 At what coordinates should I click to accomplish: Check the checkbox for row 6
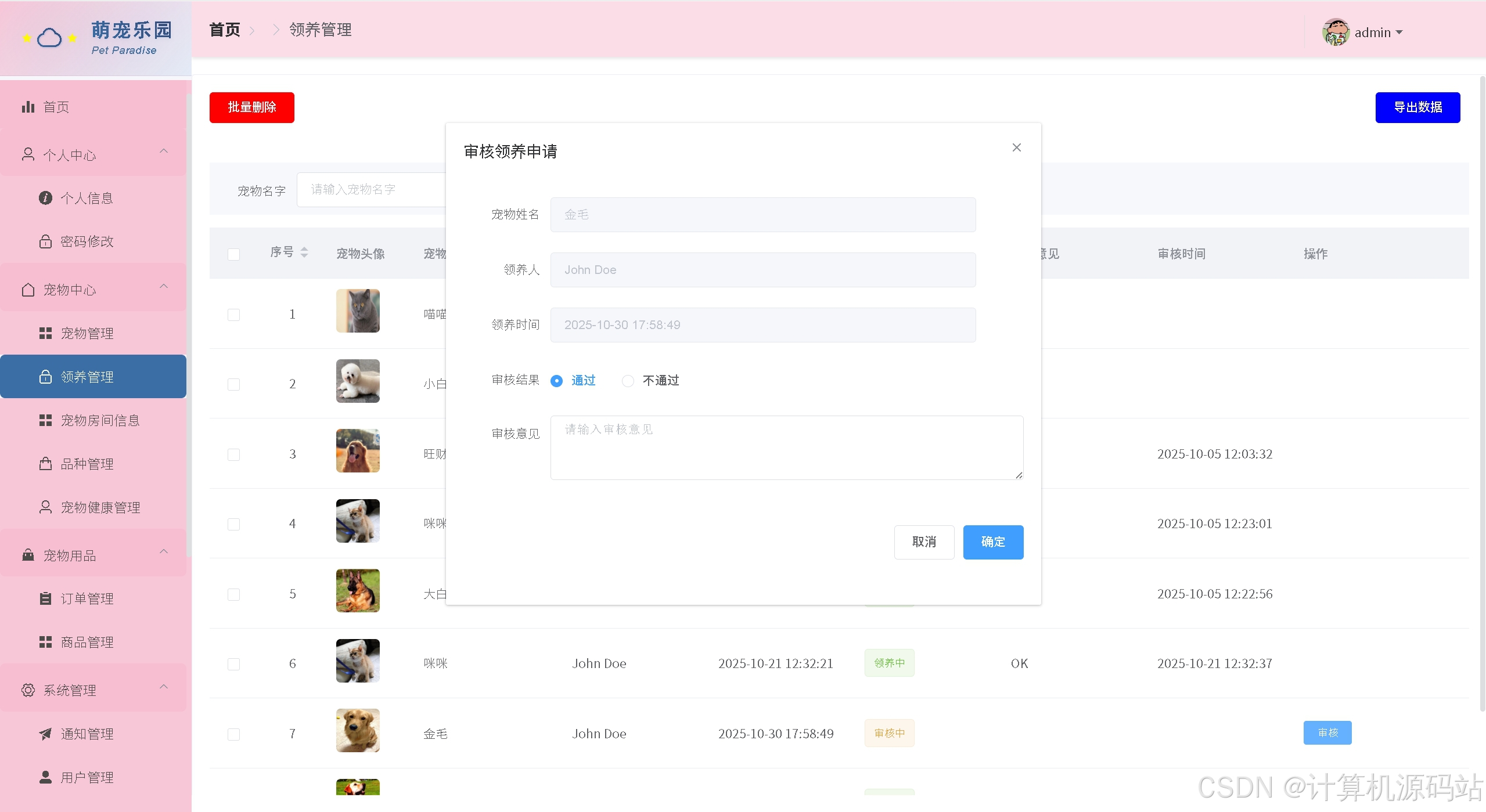tap(233, 664)
